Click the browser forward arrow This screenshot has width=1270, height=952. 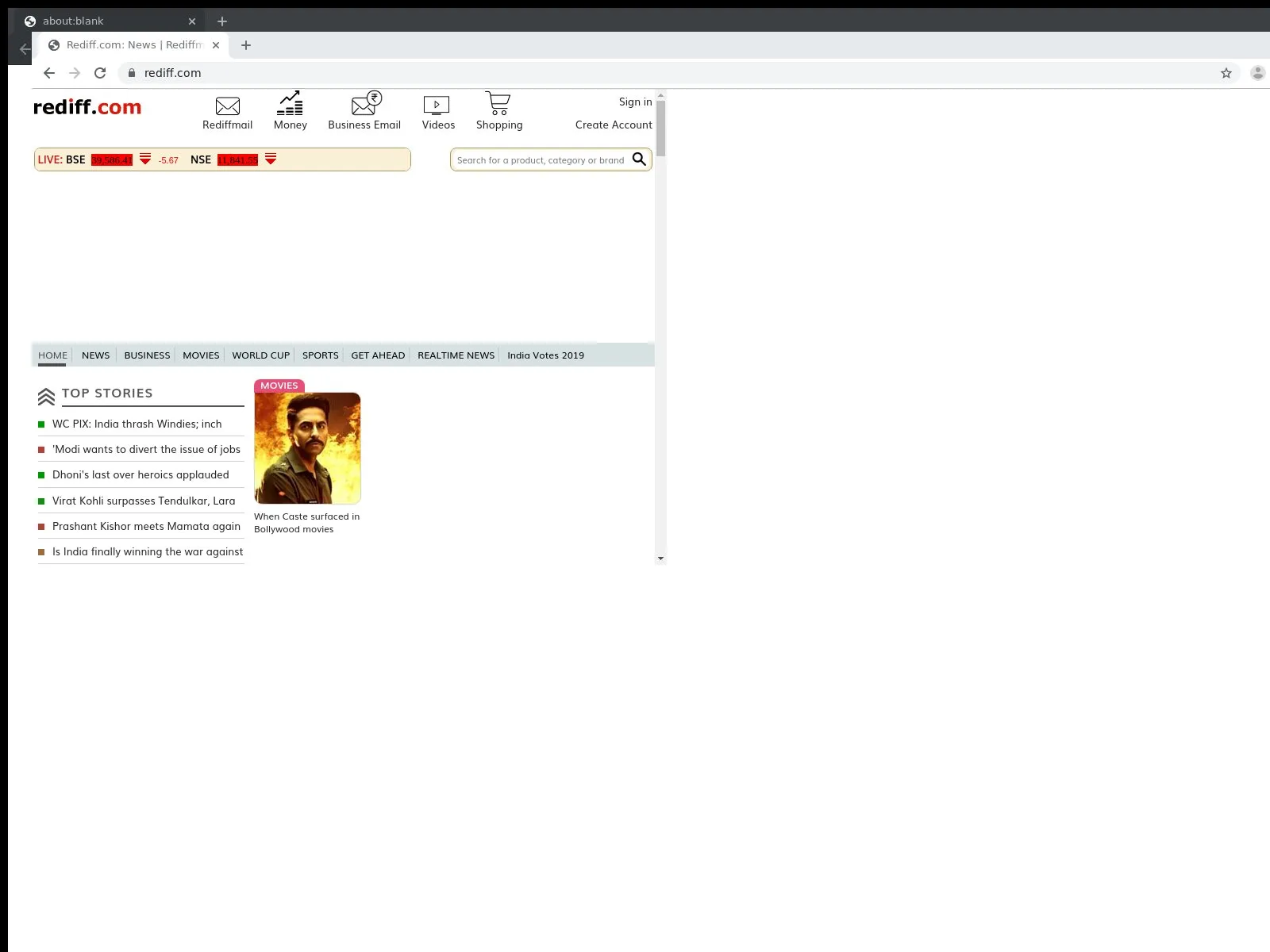pyautogui.click(x=75, y=73)
